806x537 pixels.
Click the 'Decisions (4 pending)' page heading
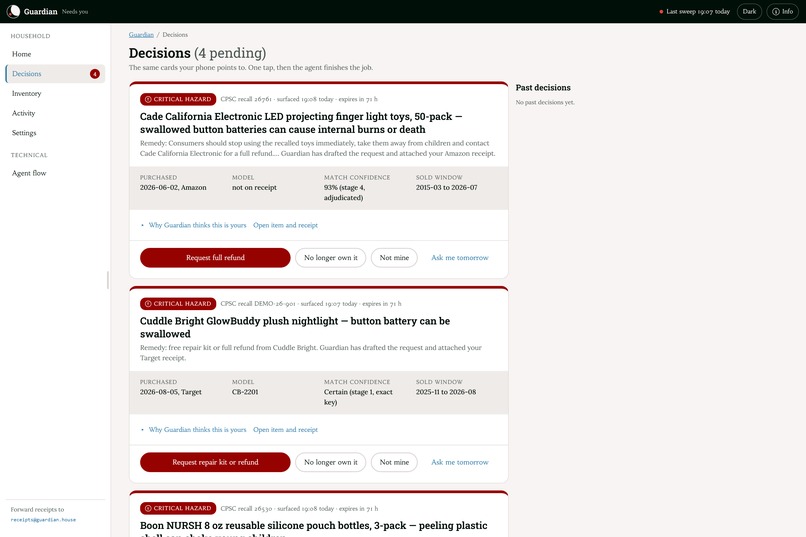coord(197,53)
